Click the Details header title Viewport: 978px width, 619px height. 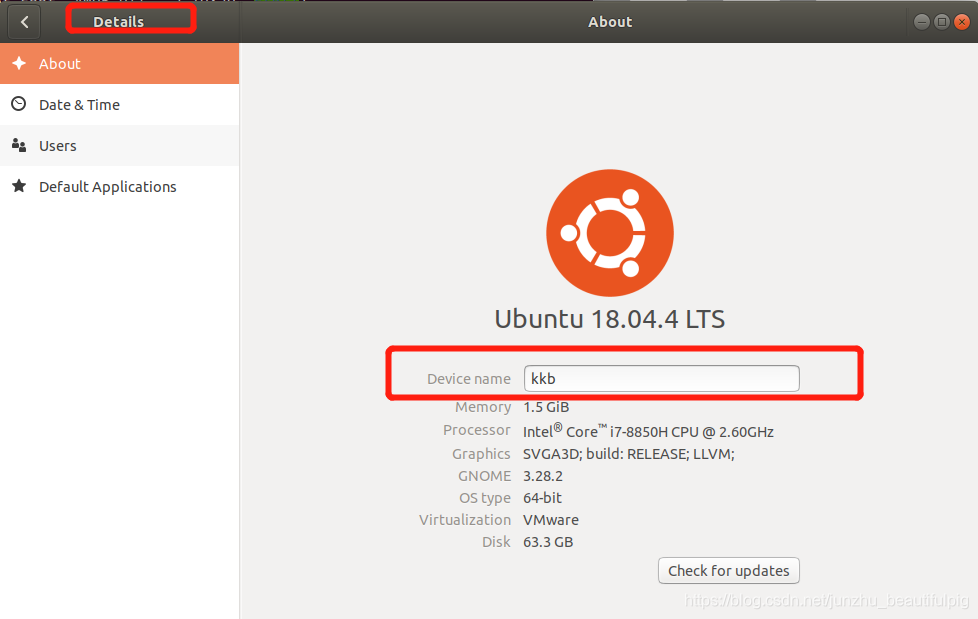[119, 22]
